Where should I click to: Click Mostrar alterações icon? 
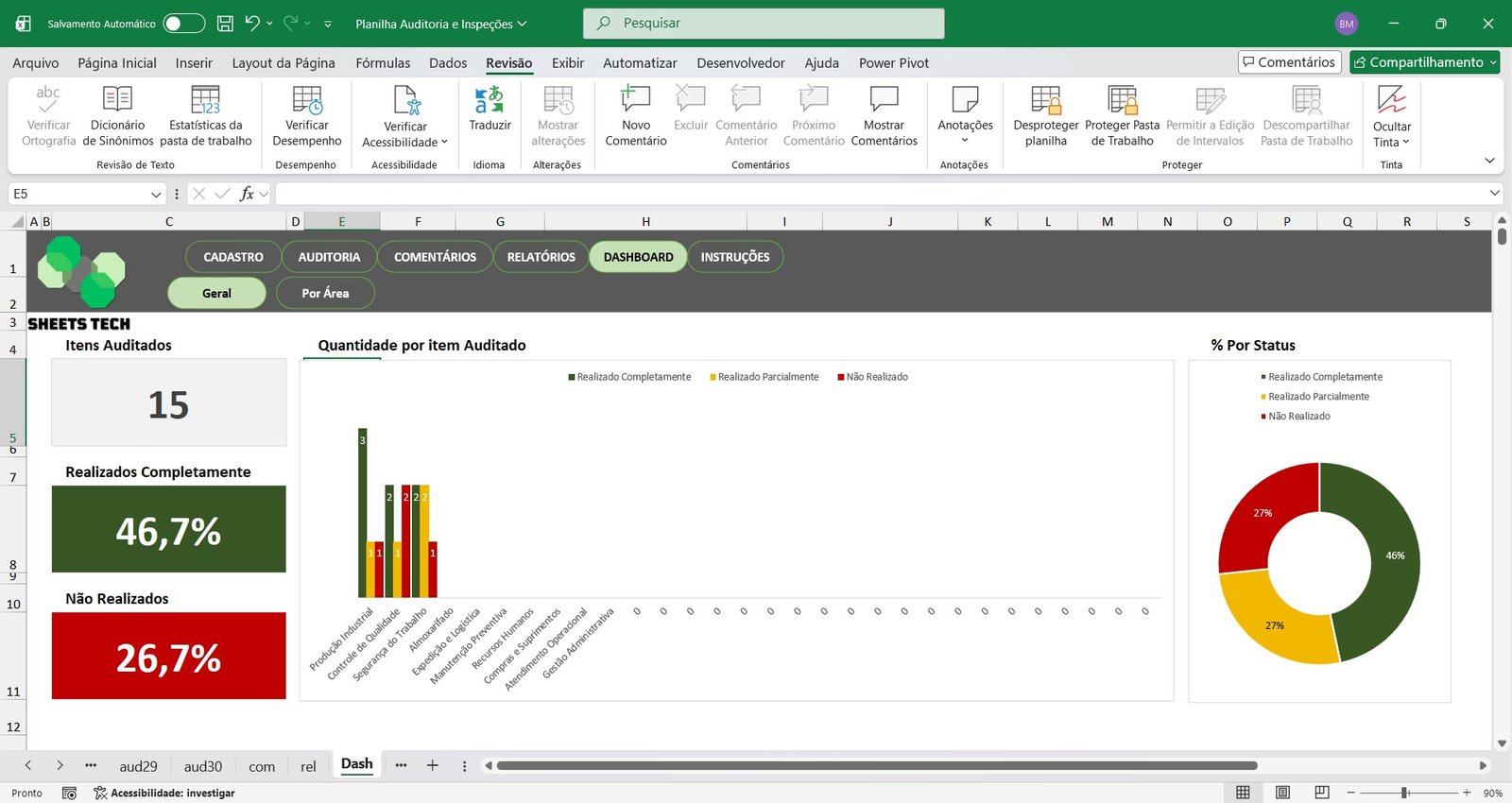[x=558, y=99]
